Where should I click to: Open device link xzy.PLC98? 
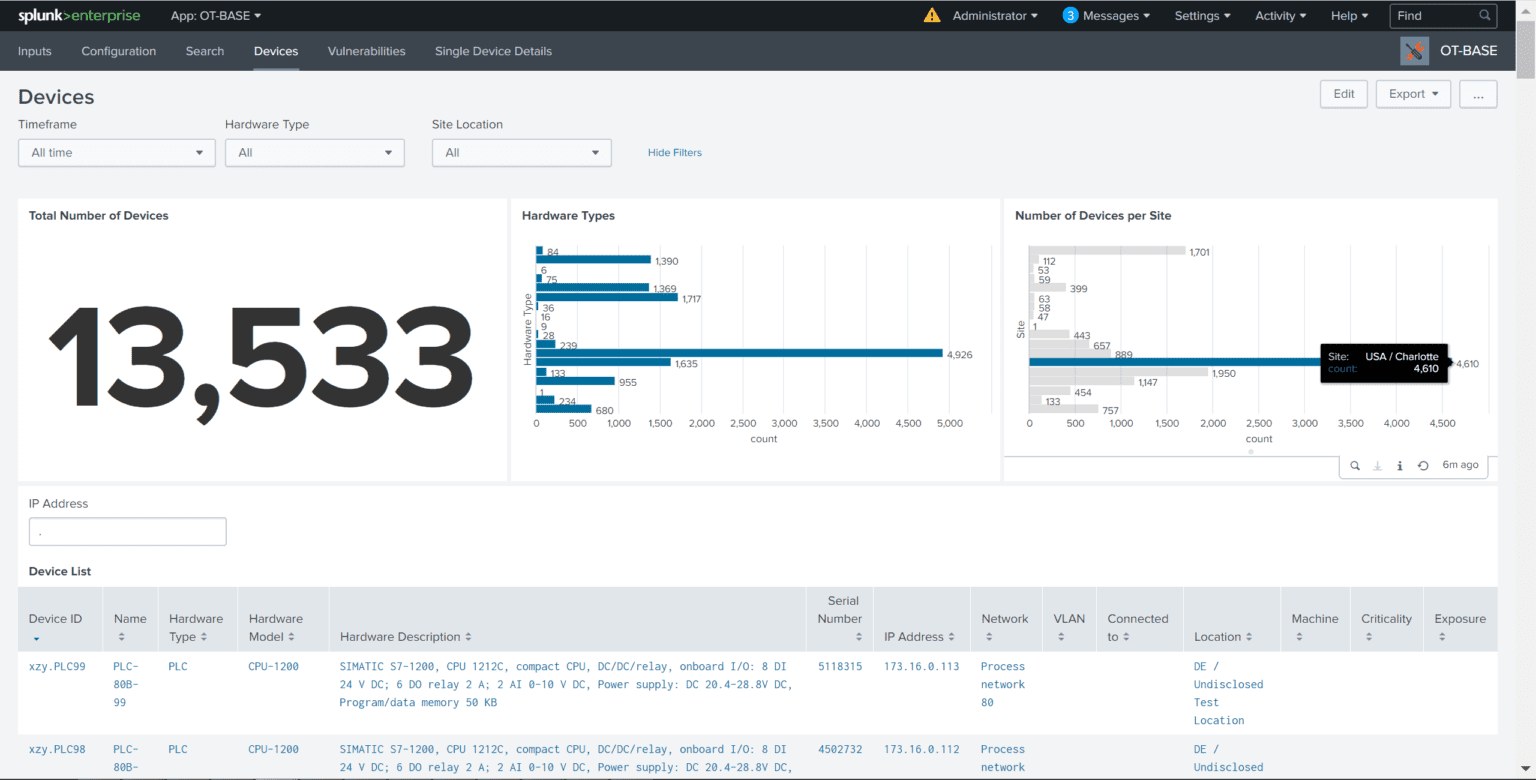[x=57, y=749]
